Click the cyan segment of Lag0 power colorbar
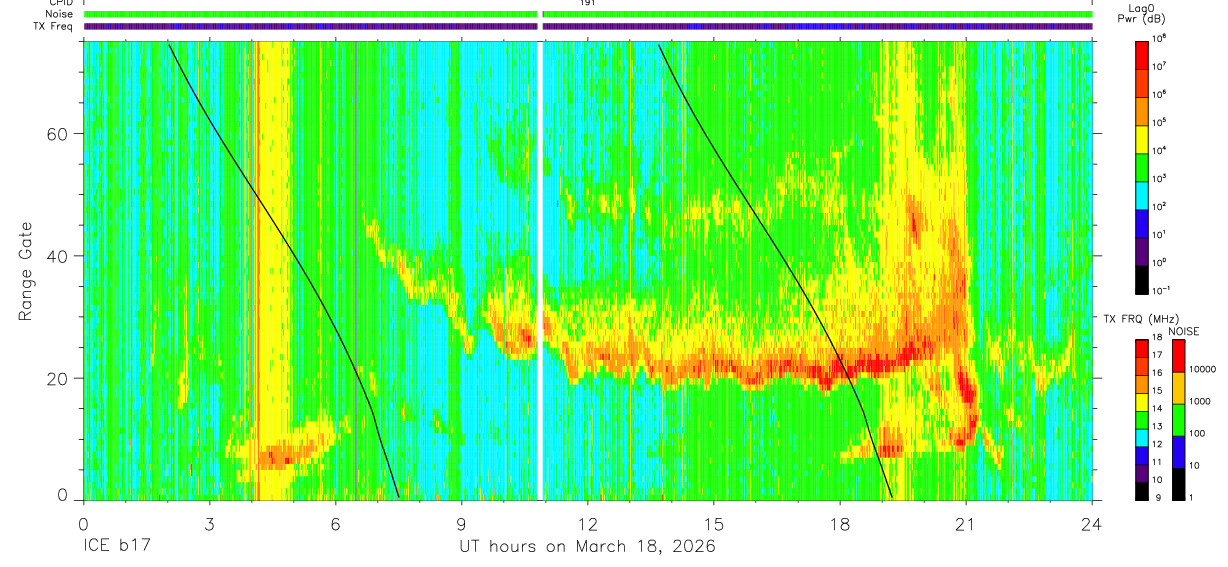 pyautogui.click(x=1141, y=194)
